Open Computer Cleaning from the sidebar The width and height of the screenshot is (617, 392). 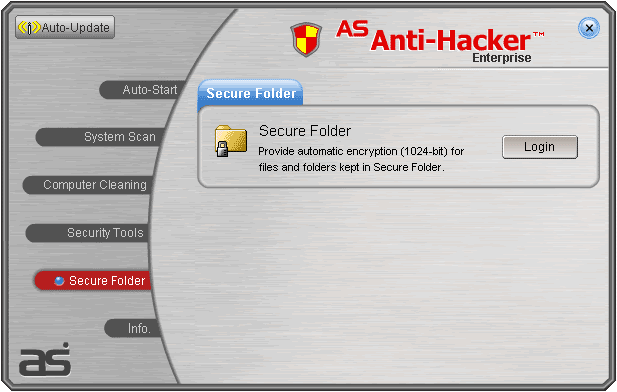87,185
